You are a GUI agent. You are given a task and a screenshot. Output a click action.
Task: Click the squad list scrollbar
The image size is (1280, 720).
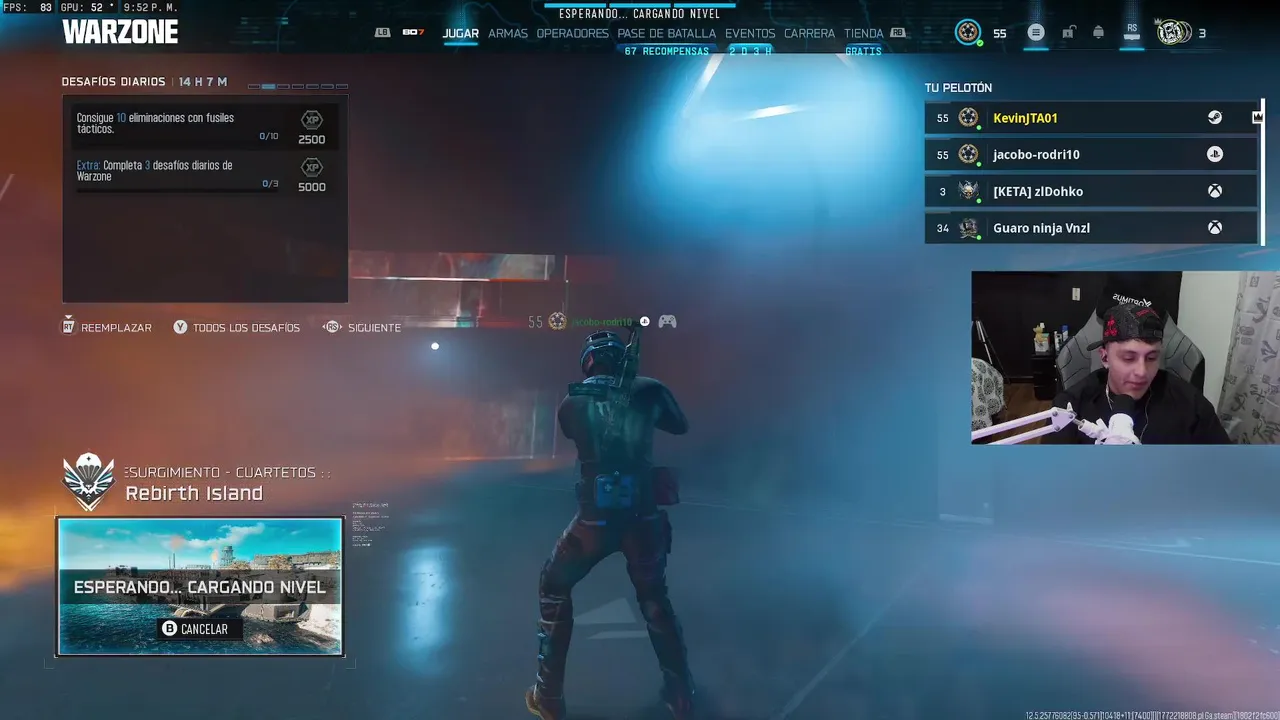pos(1262,172)
